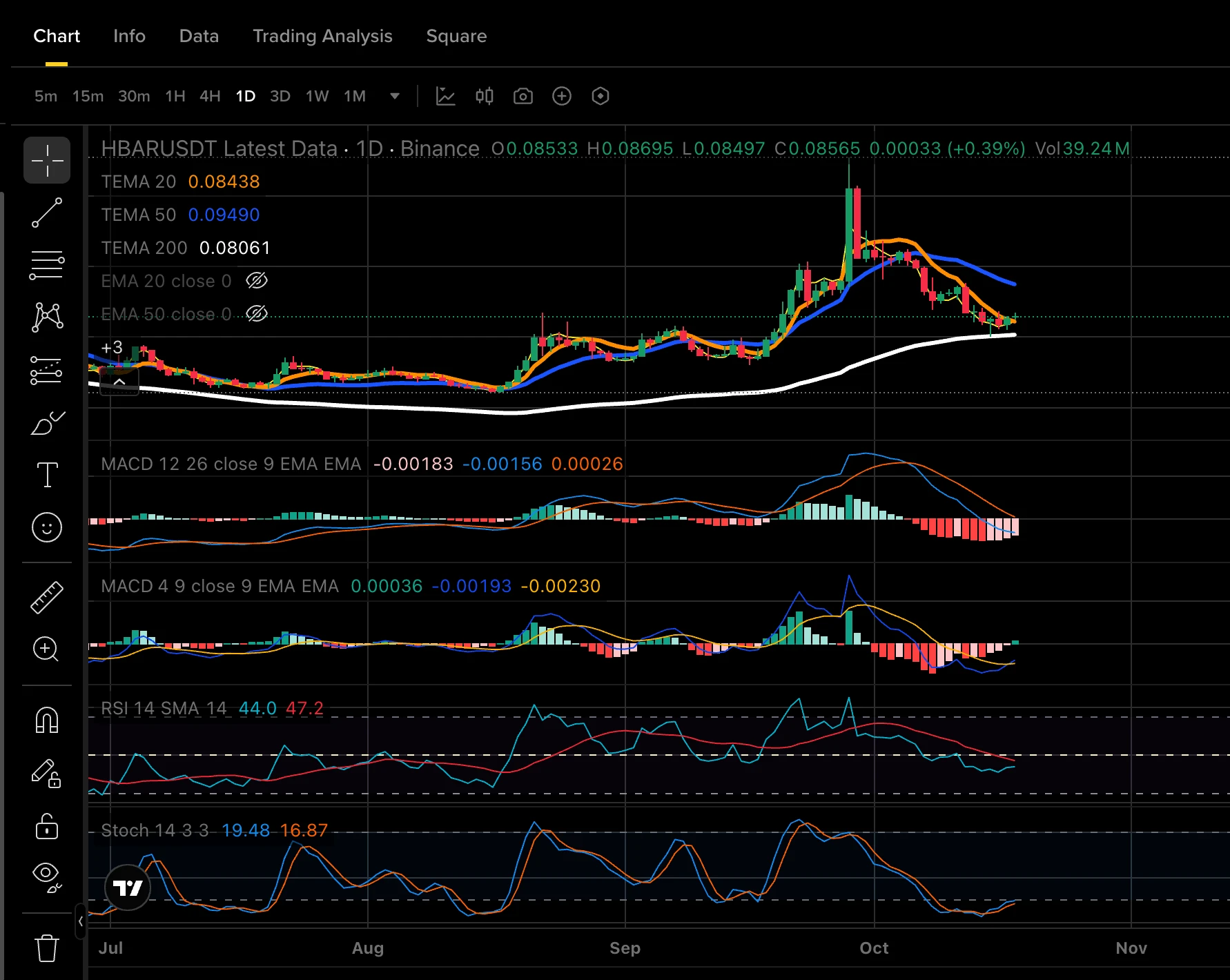1230x980 pixels.
Task: Select the 4H timeframe
Action: [210, 96]
